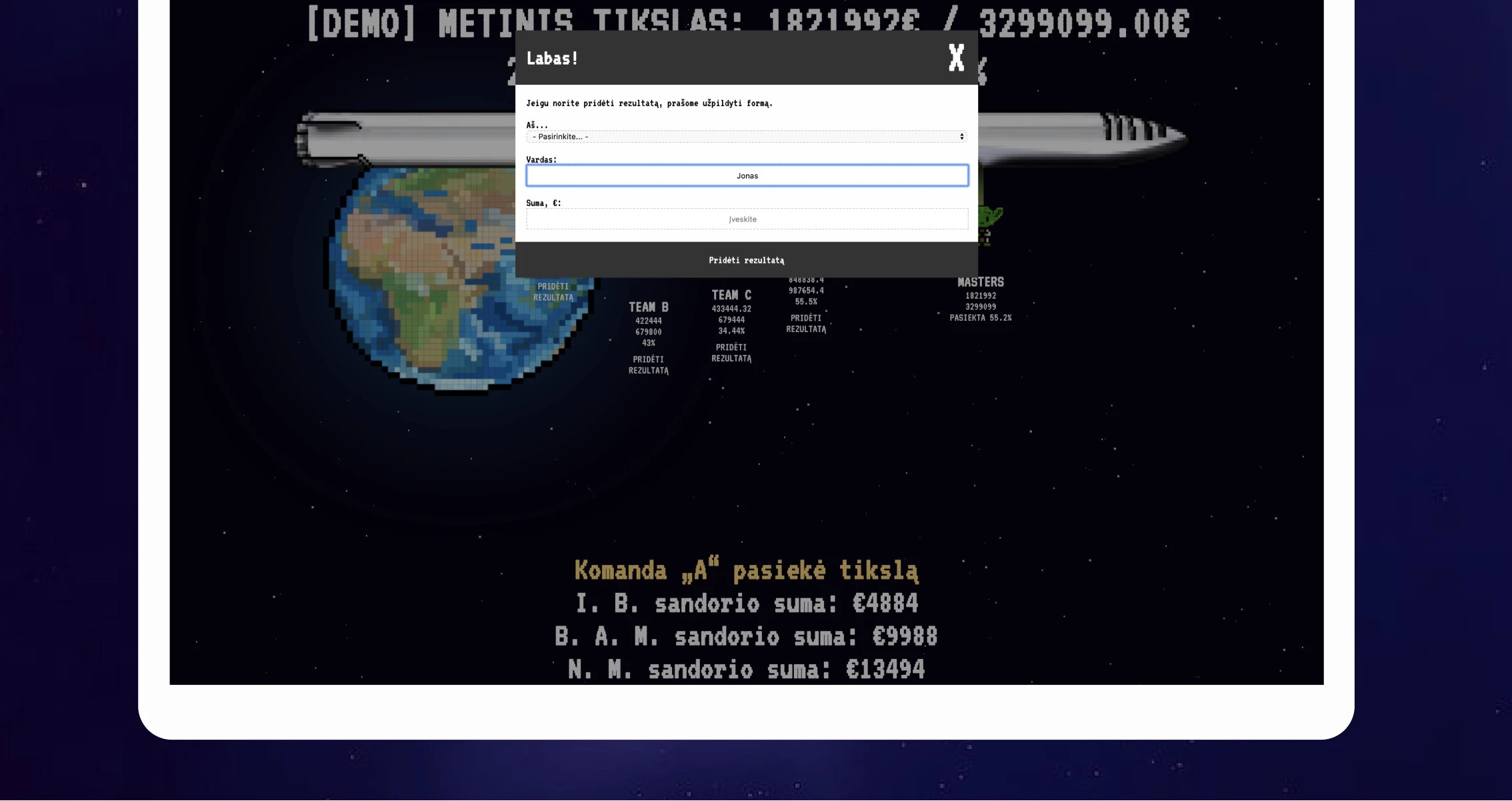Select the Team B heading
The height and width of the screenshot is (801, 1512).
point(649,307)
